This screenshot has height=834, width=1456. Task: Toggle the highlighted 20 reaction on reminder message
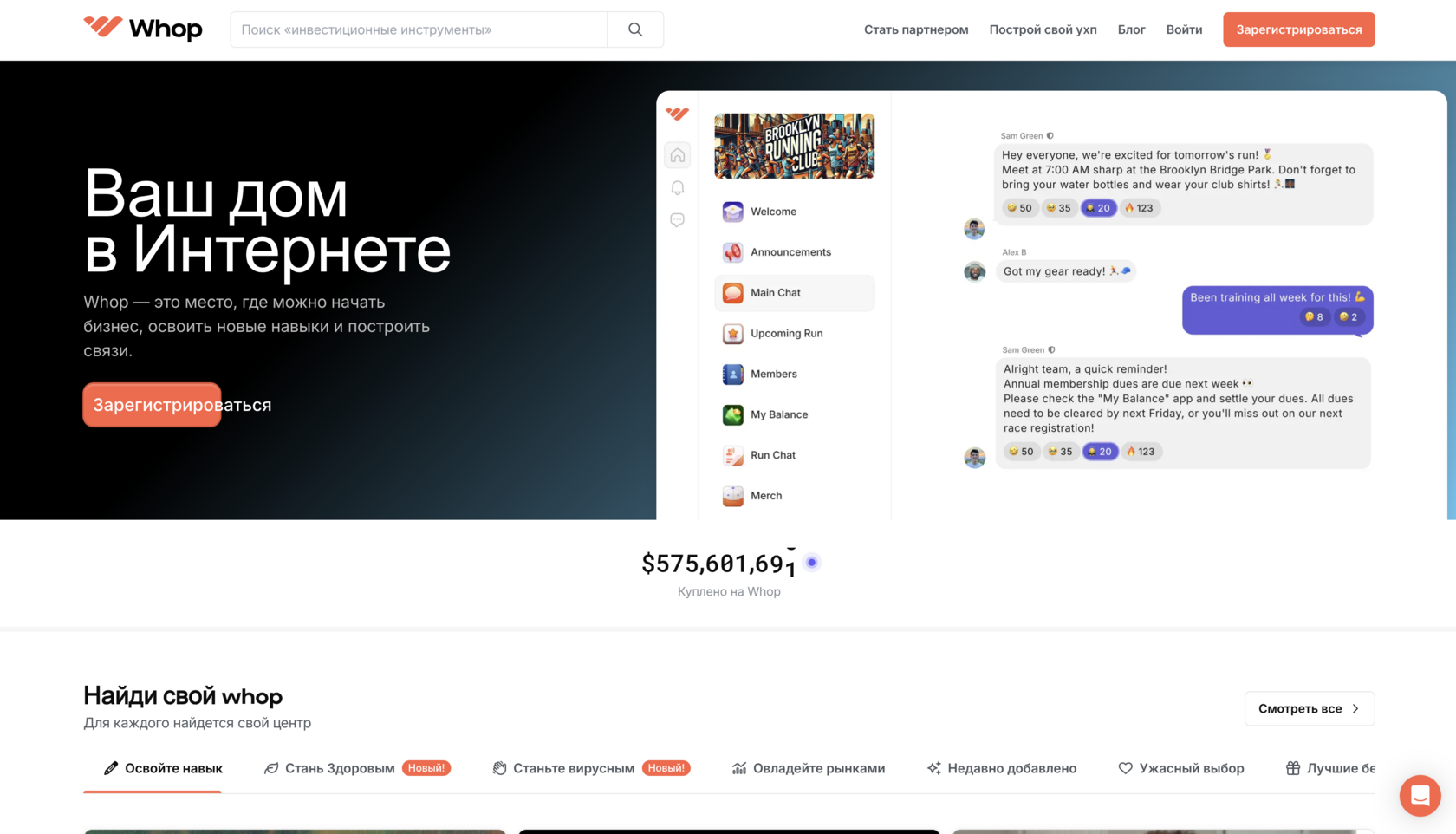point(1100,452)
